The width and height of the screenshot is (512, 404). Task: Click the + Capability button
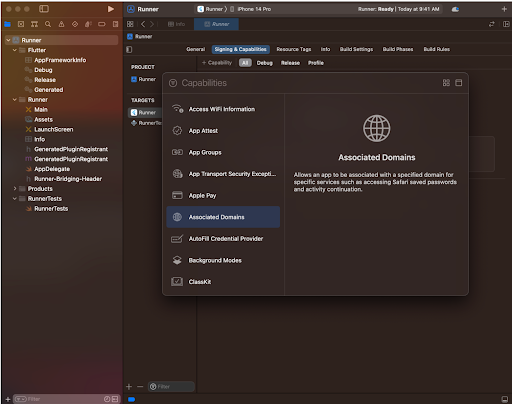tap(217, 63)
